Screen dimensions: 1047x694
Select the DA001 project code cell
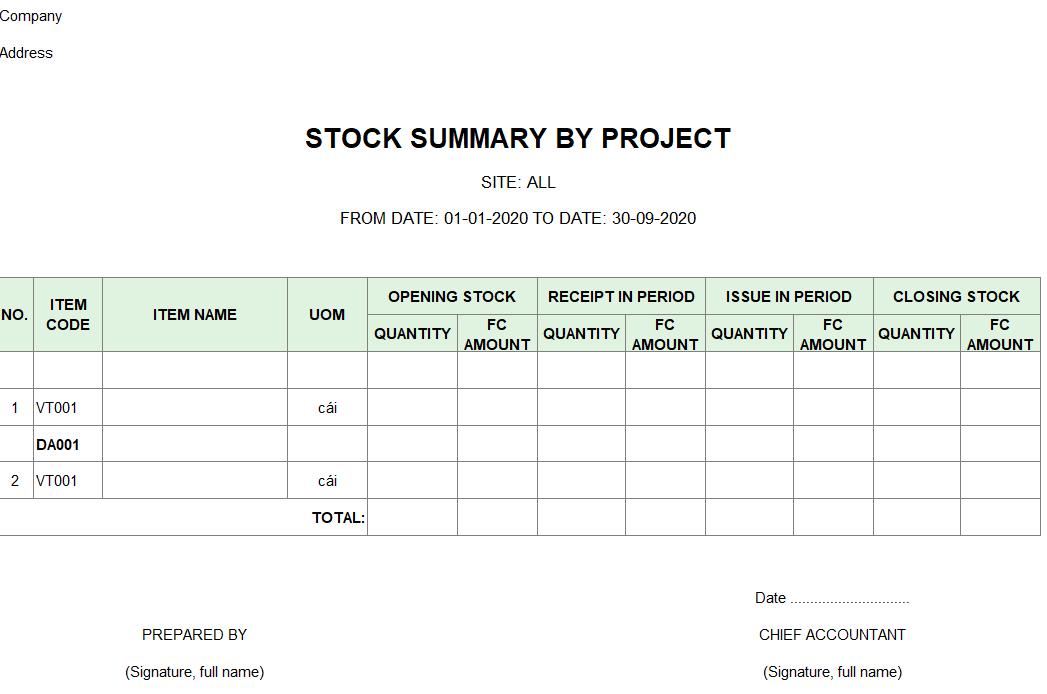click(x=68, y=444)
